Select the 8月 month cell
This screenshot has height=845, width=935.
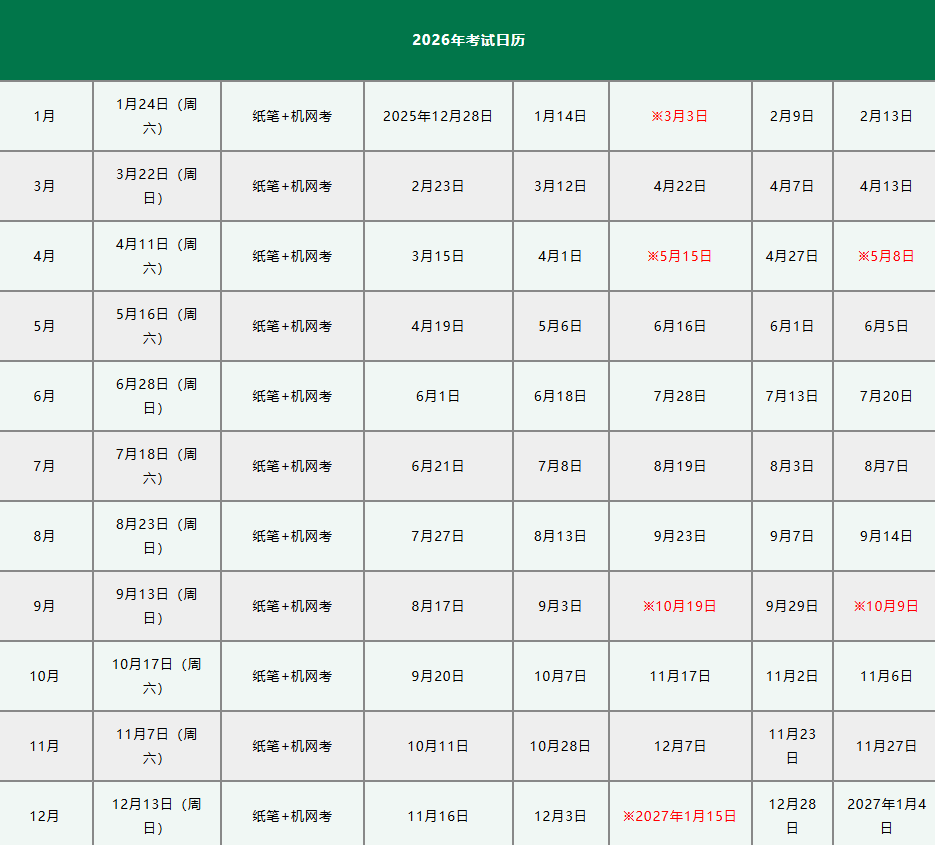pos(45,536)
